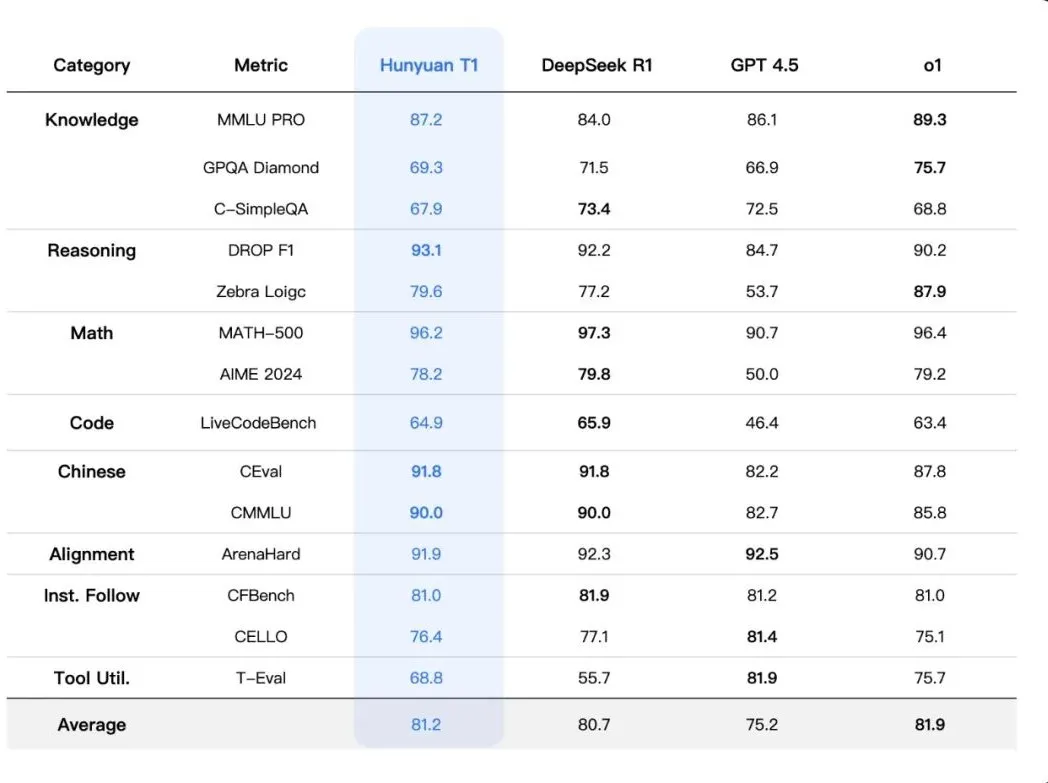Select o1 average score 81.9
The width and height of the screenshot is (1048, 783).
point(930,725)
